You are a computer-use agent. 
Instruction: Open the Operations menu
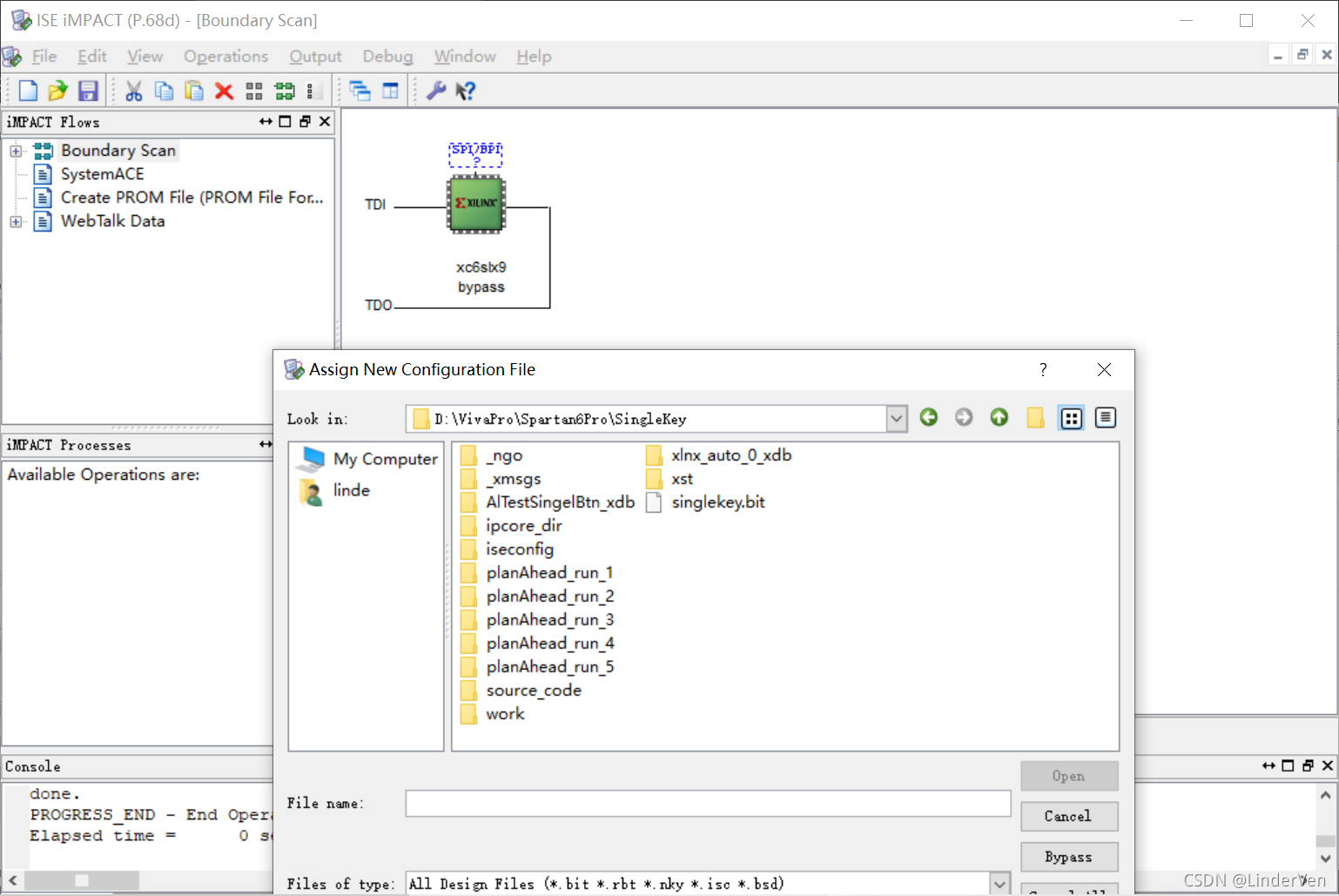click(225, 57)
